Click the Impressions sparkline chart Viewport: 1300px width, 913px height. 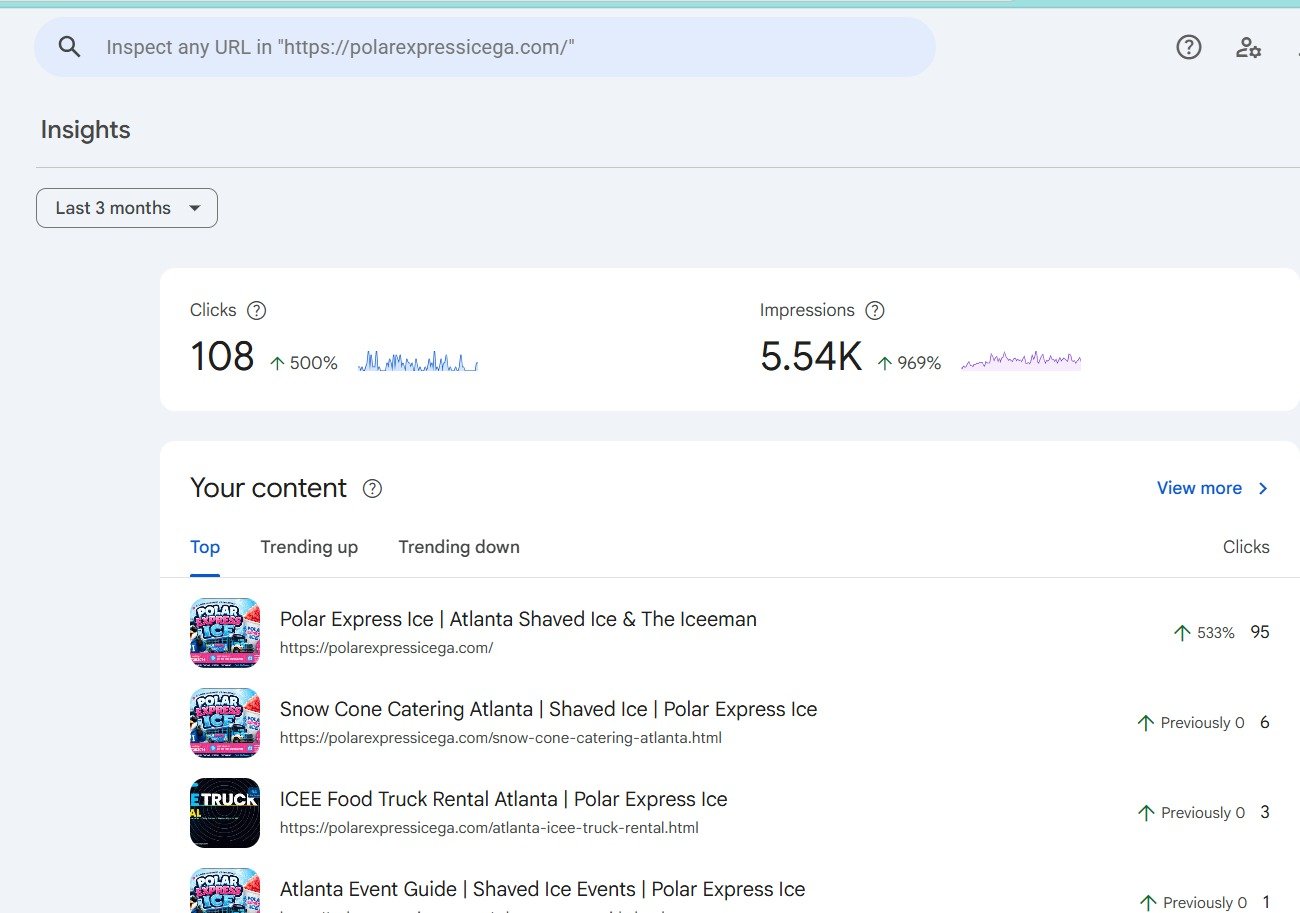tap(1021, 360)
